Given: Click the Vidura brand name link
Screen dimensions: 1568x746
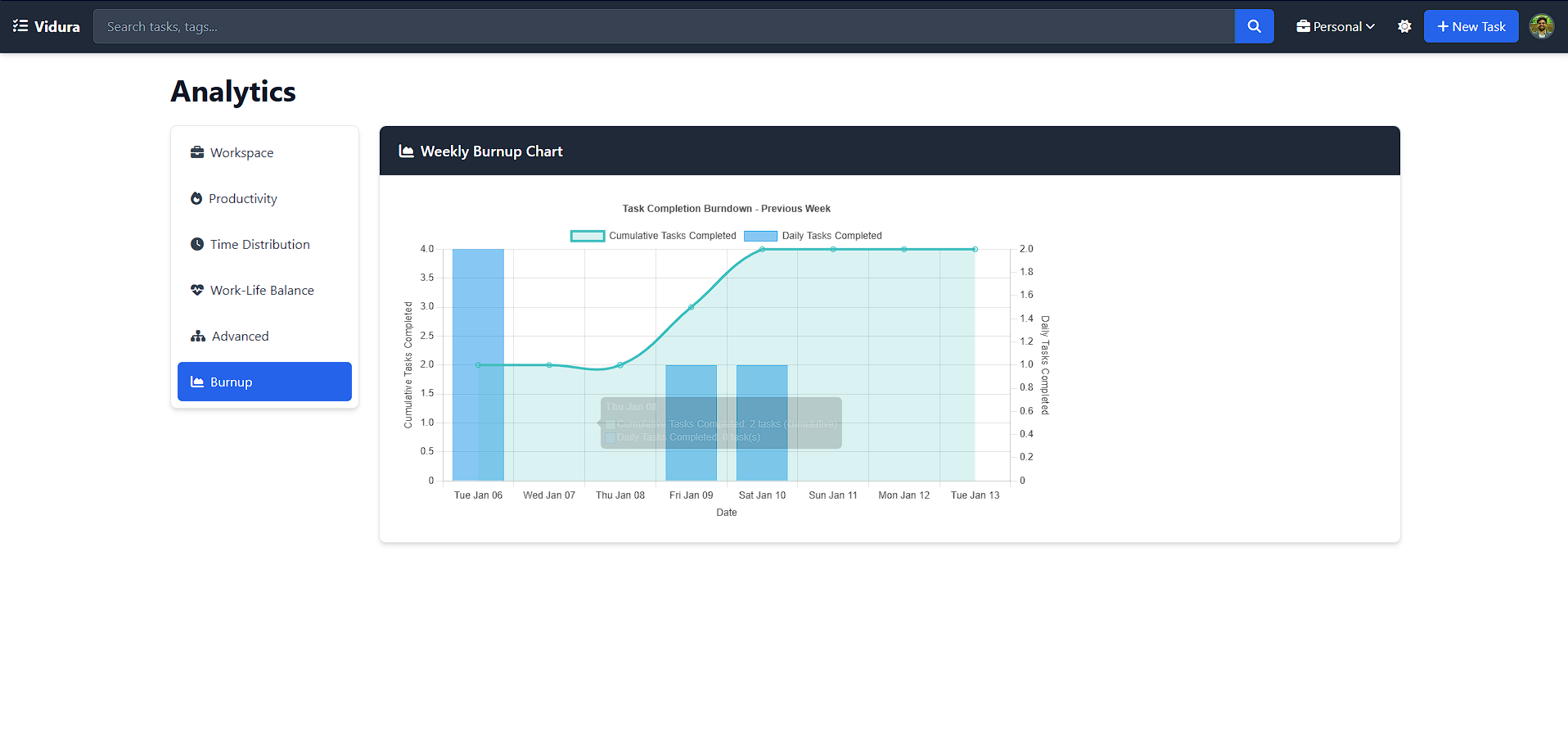Looking at the screenshot, I should pyautogui.click(x=57, y=26).
